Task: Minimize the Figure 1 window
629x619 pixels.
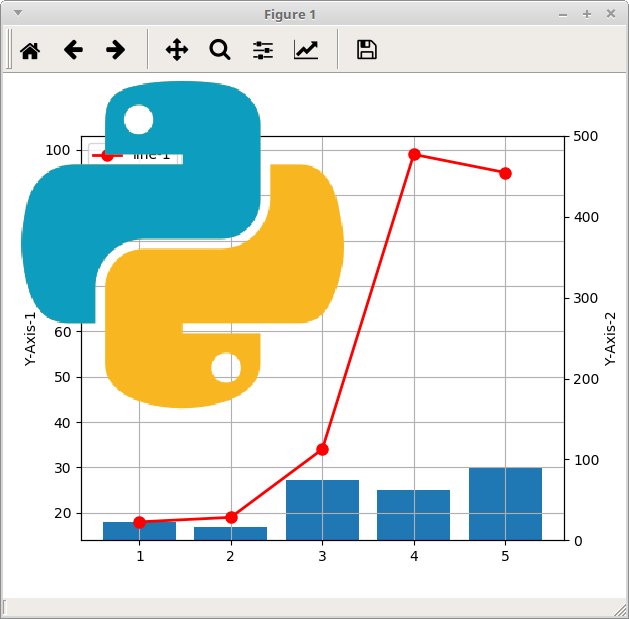Action: [x=563, y=15]
